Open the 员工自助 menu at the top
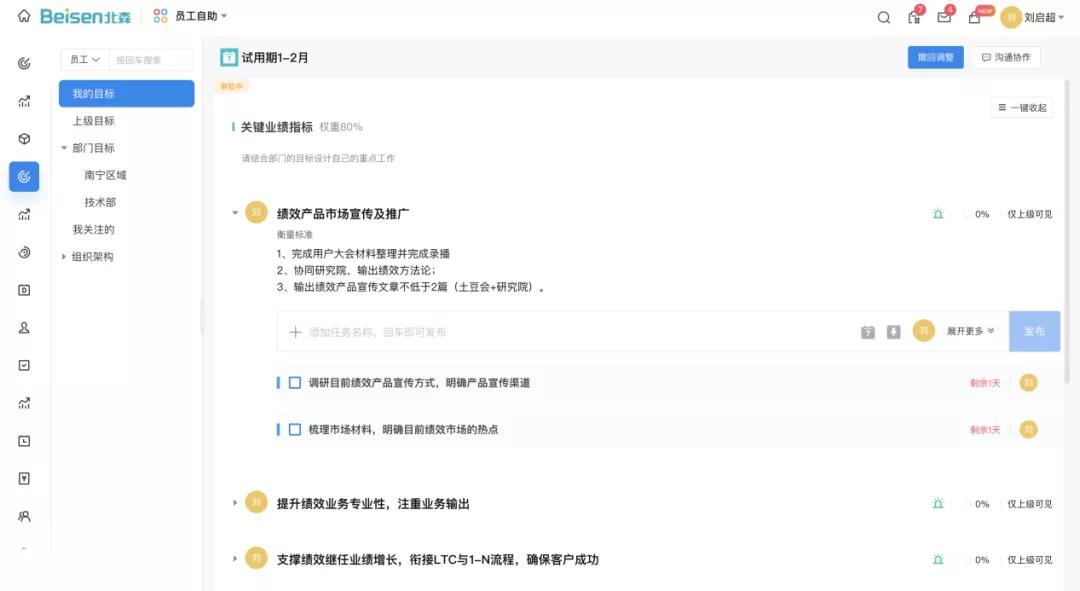The width and height of the screenshot is (1080, 591). click(x=193, y=16)
